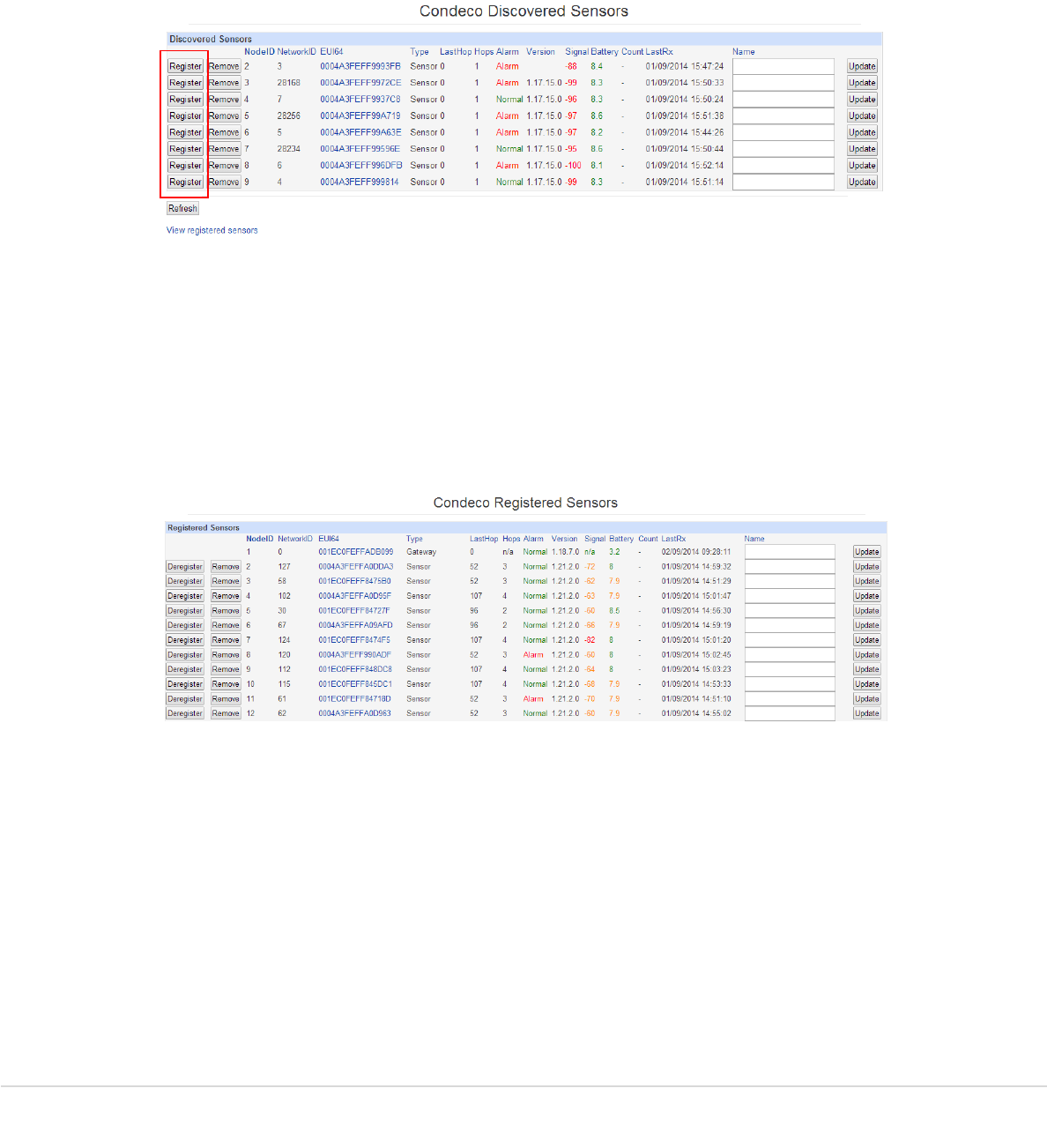The width and height of the screenshot is (1047, 1148).
Task: Update the Gateway row 001EC0FEFFADB099
Action: point(867,552)
